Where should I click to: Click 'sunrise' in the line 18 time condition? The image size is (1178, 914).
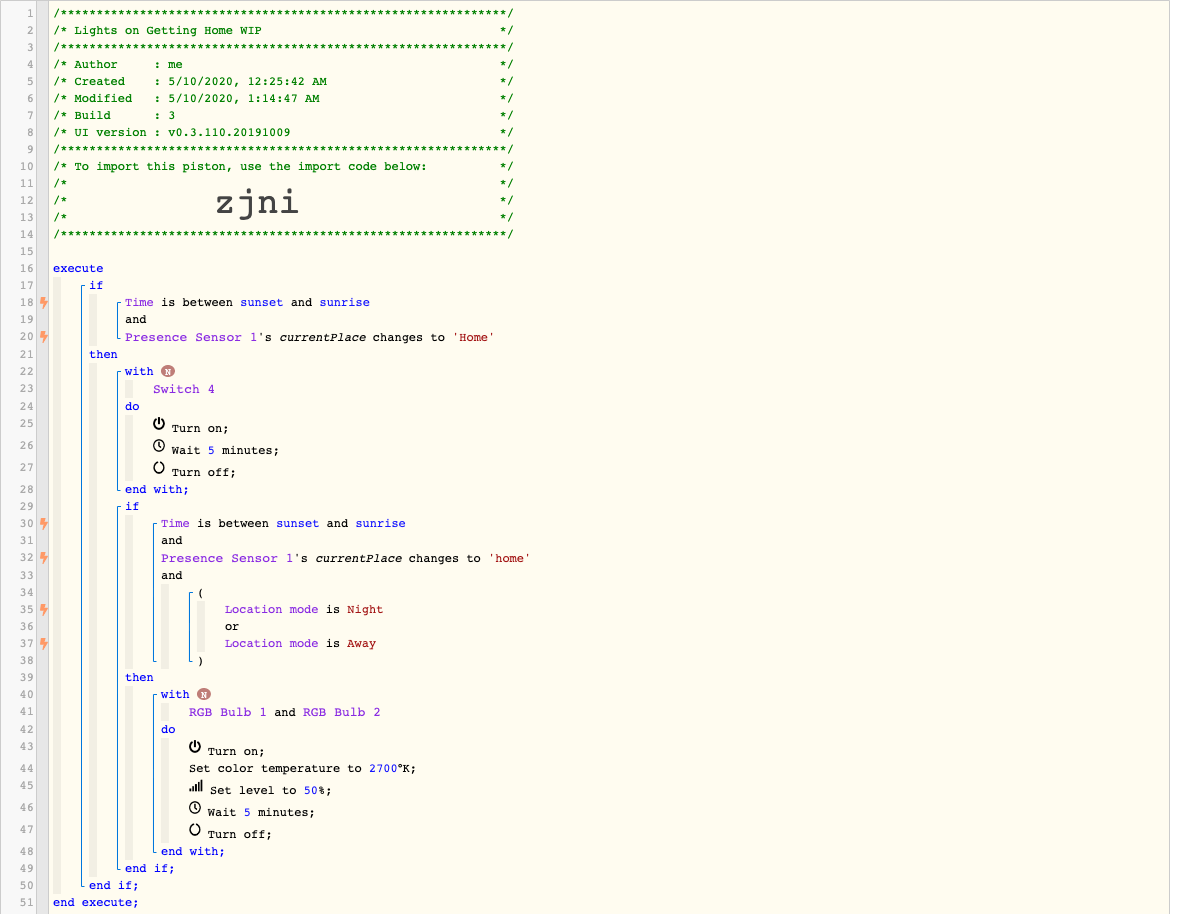pos(345,303)
